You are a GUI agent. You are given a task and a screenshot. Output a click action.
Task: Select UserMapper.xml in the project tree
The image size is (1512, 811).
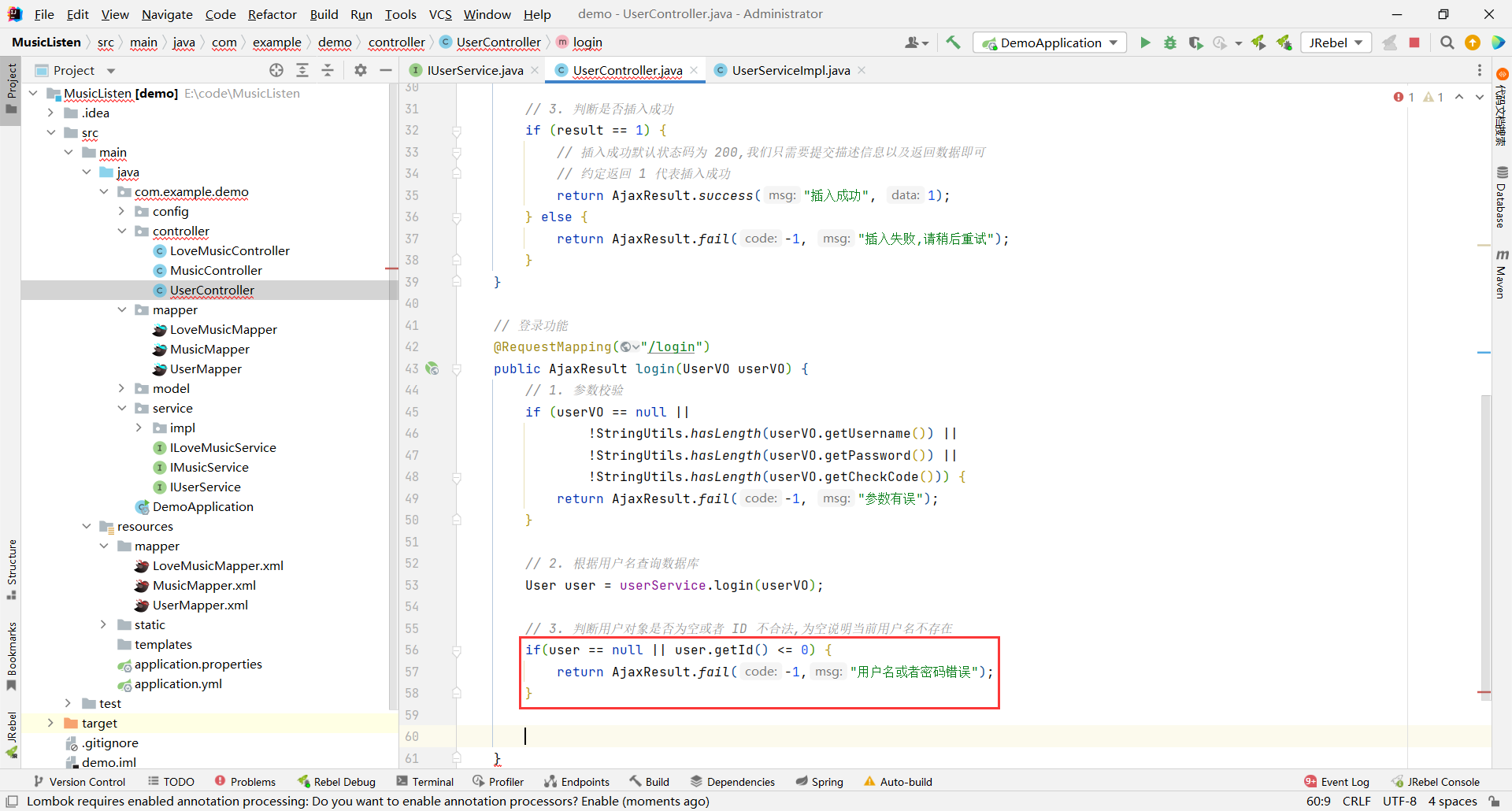[x=200, y=605]
